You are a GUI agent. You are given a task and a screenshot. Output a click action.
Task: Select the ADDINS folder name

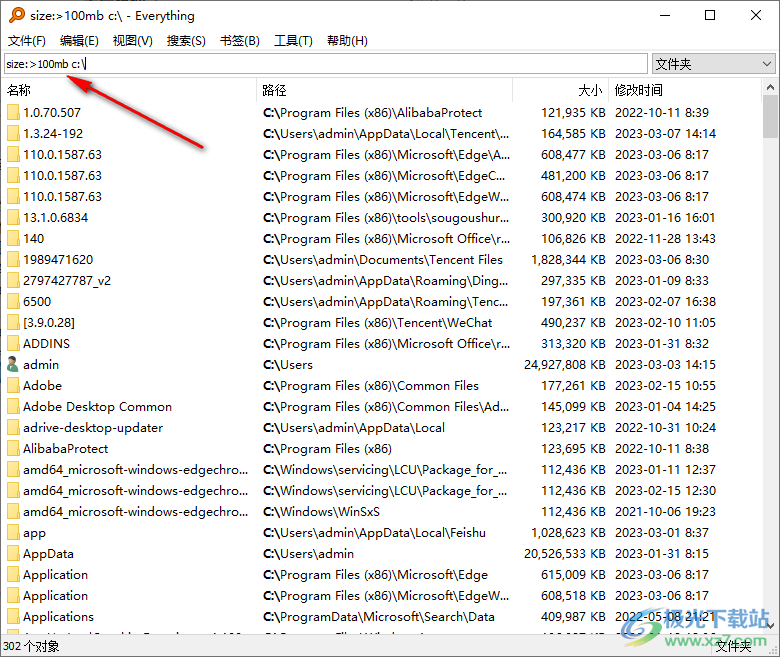coord(46,344)
